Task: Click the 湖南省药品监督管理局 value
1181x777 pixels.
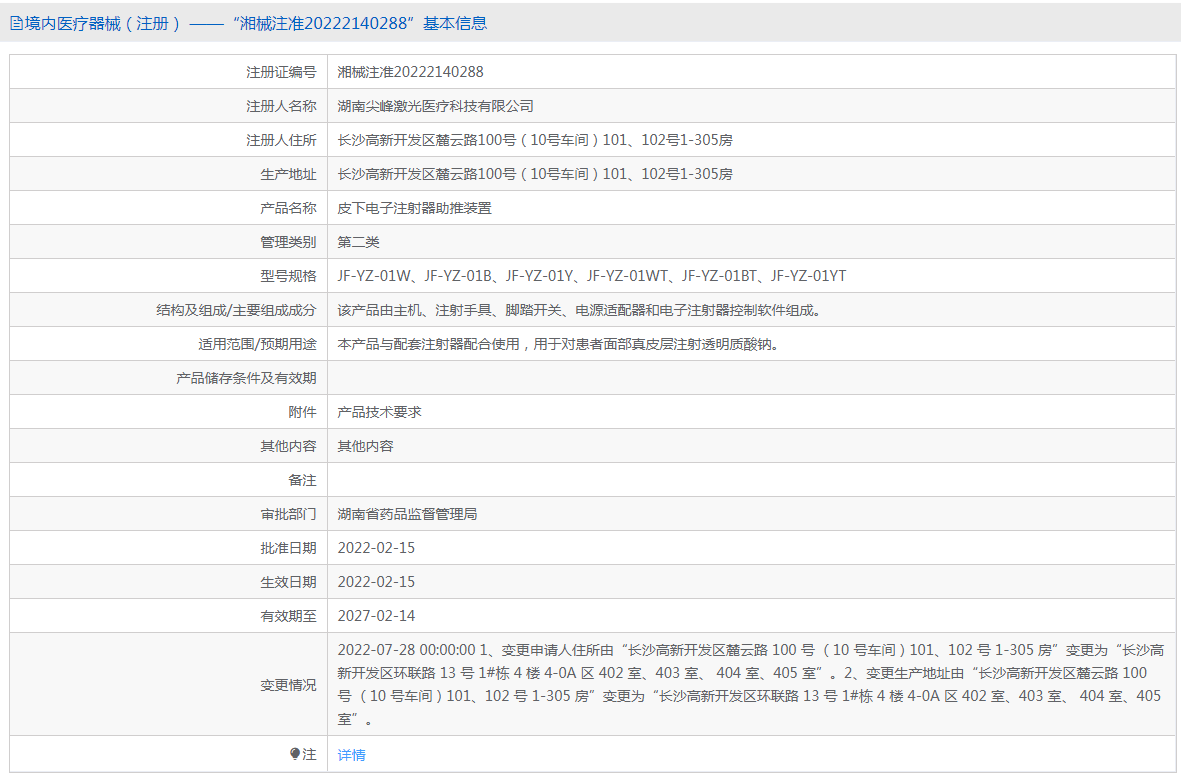Action: click(x=407, y=514)
